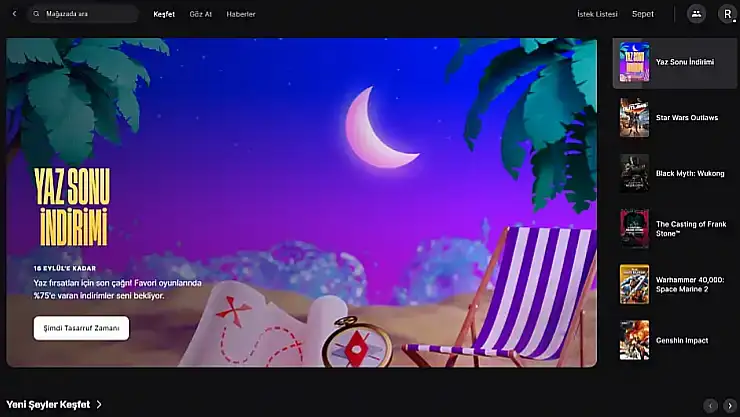Screen dimensions: 740x417
Task: Open the Sepet cart
Action: (x=643, y=14)
